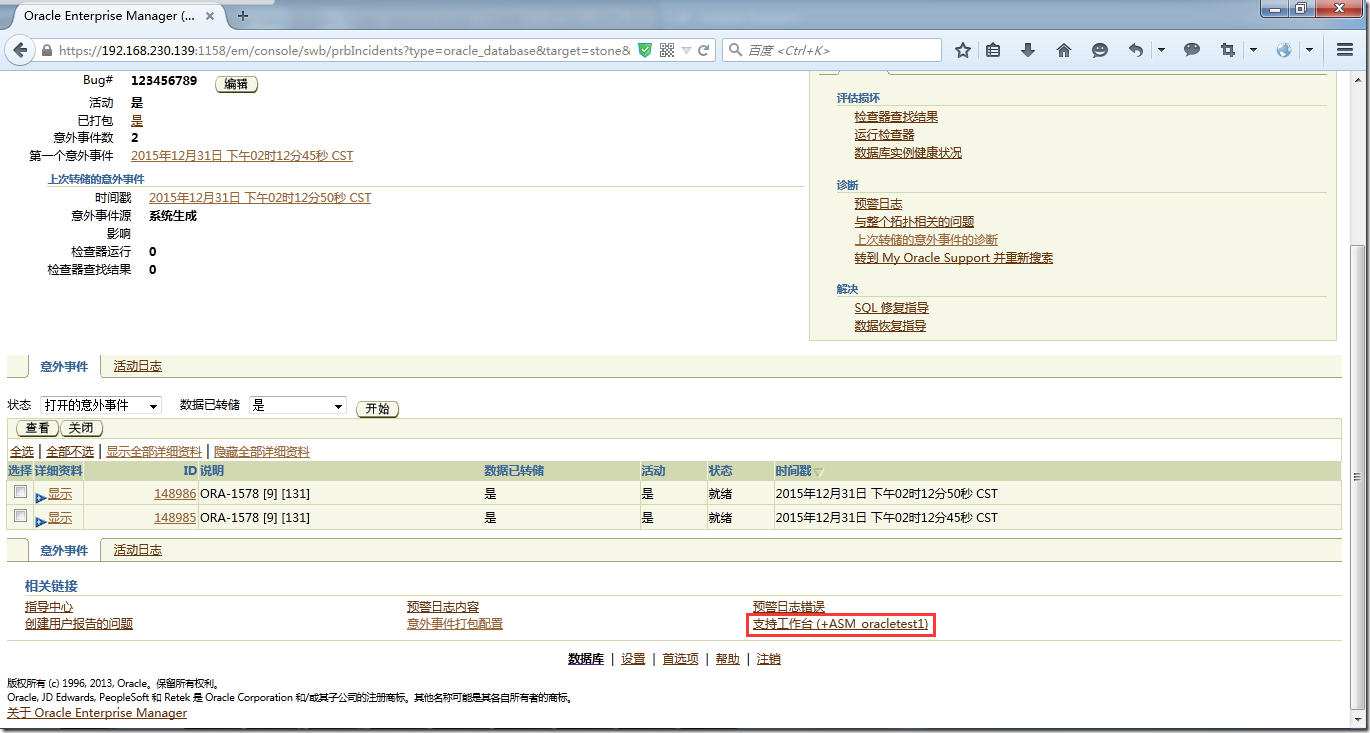This screenshot has width=1370, height=733.
Task: Click the browser back arrow button
Action: 21,50
